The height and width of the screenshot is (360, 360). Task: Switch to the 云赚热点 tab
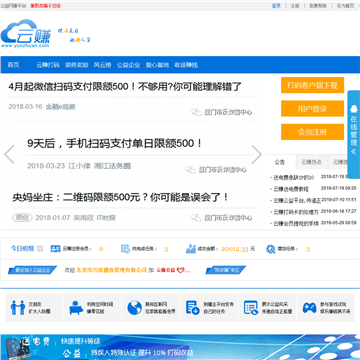pos(312,162)
